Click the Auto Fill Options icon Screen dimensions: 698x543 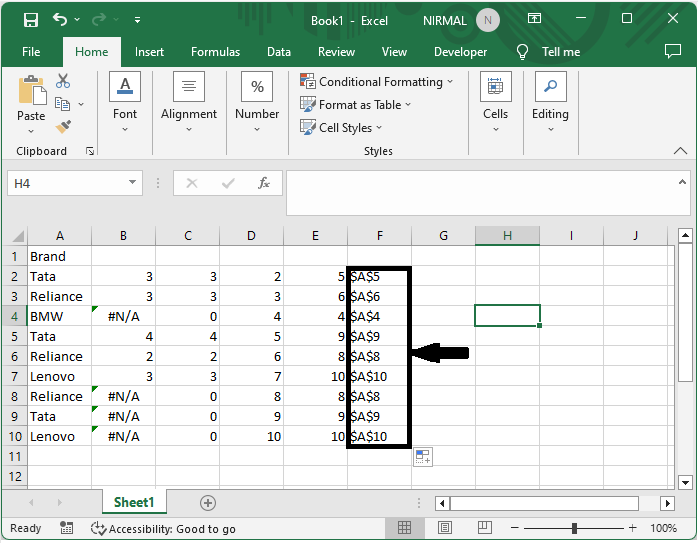coord(423,457)
